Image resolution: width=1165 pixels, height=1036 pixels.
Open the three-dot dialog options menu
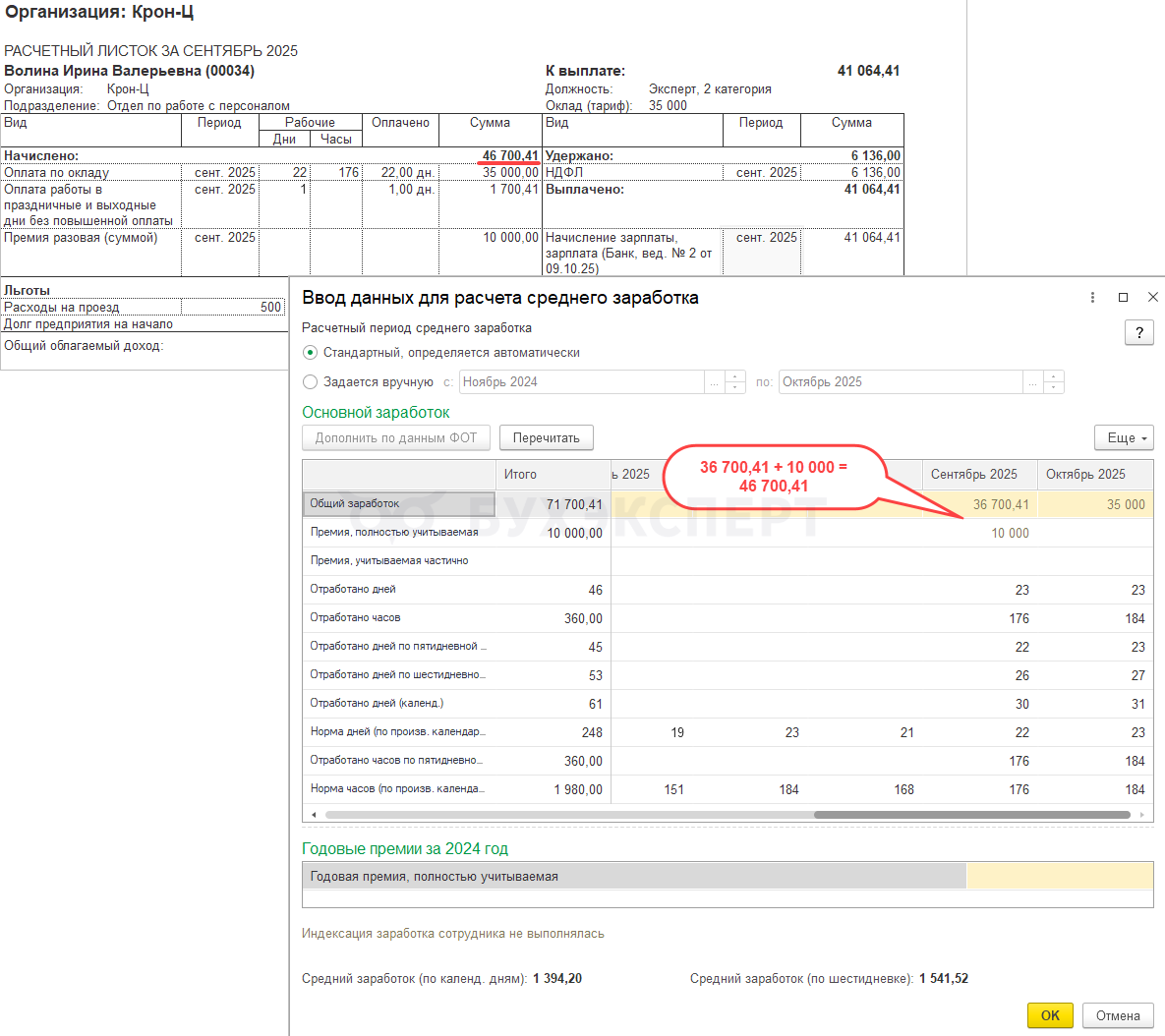click(1092, 297)
